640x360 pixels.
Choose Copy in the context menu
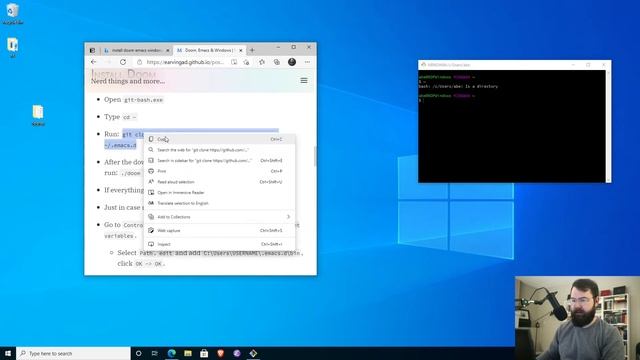pos(219,139)
